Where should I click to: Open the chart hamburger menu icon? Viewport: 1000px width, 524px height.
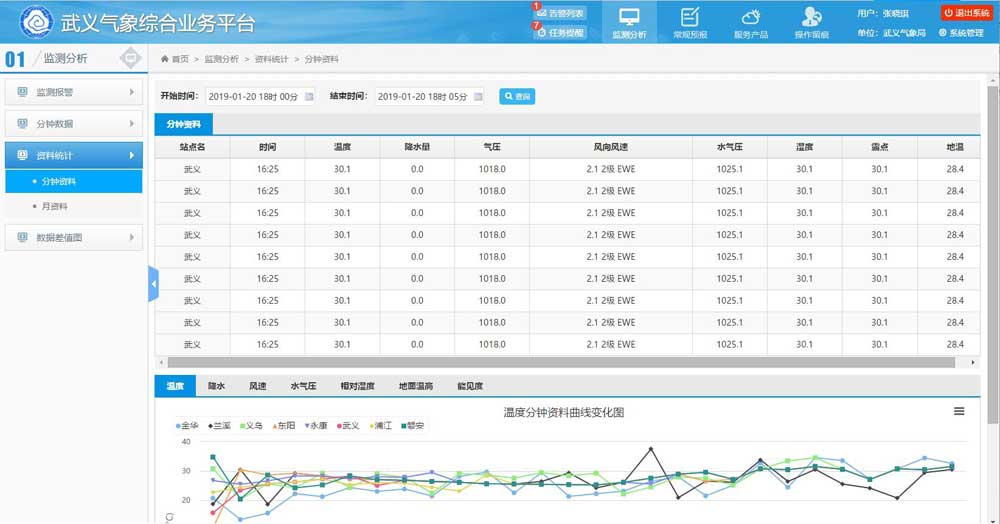[959, 411]
